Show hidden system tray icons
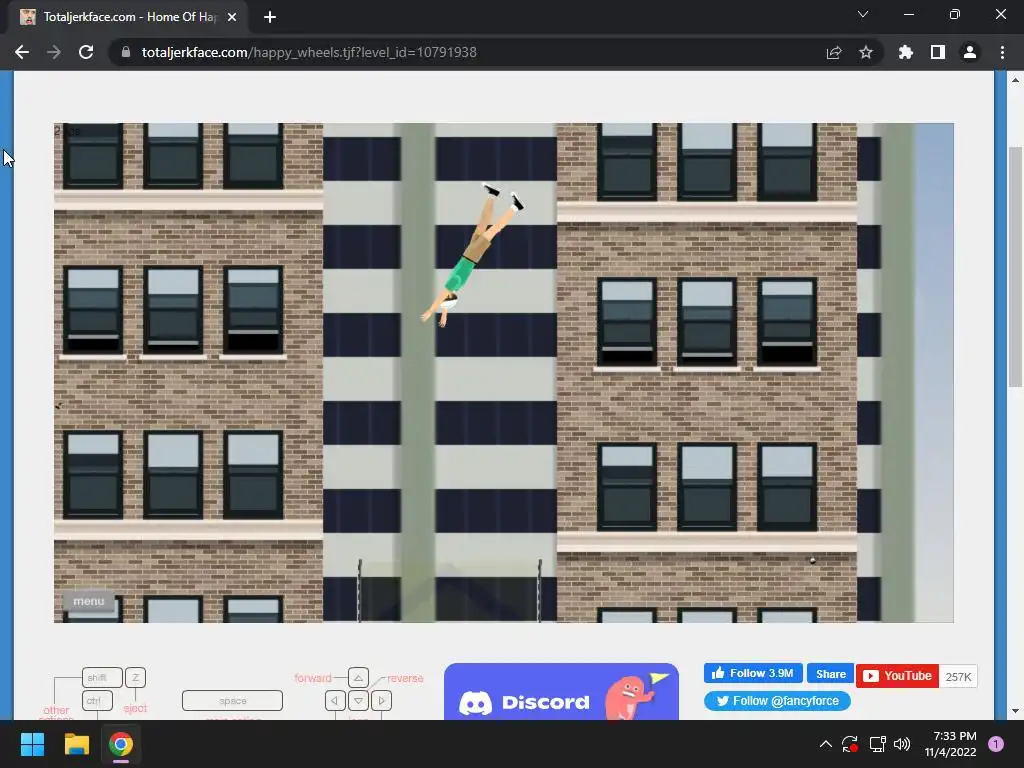The image size is (1024, 768). pos(825,744)
